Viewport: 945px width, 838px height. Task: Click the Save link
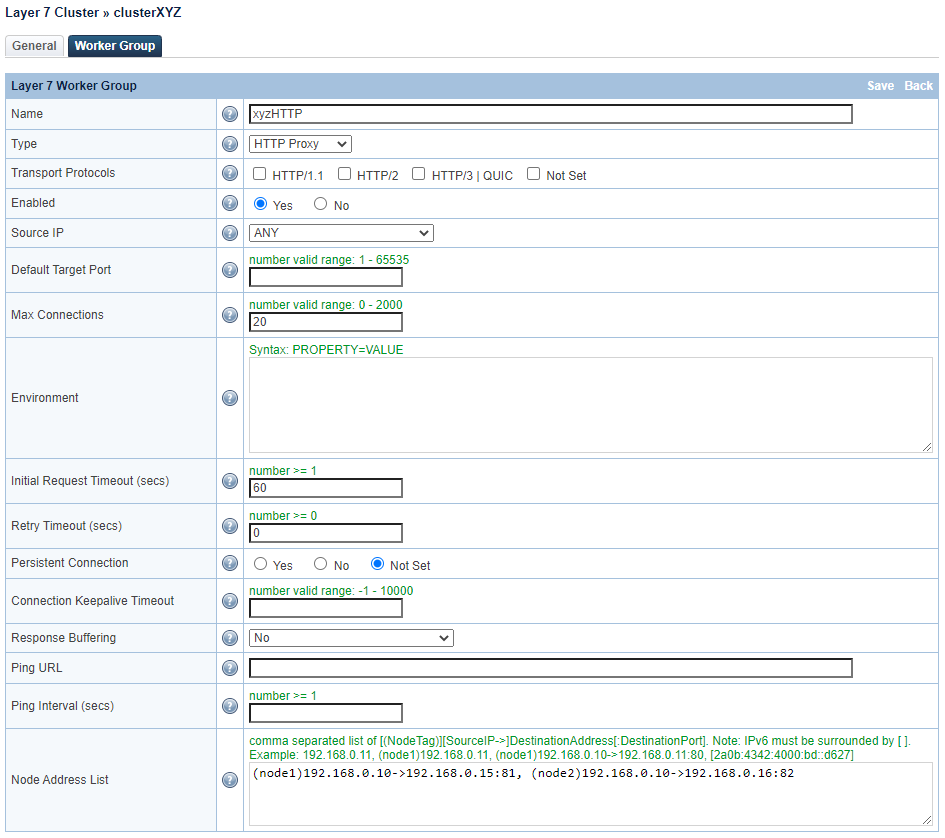[880, 86]
